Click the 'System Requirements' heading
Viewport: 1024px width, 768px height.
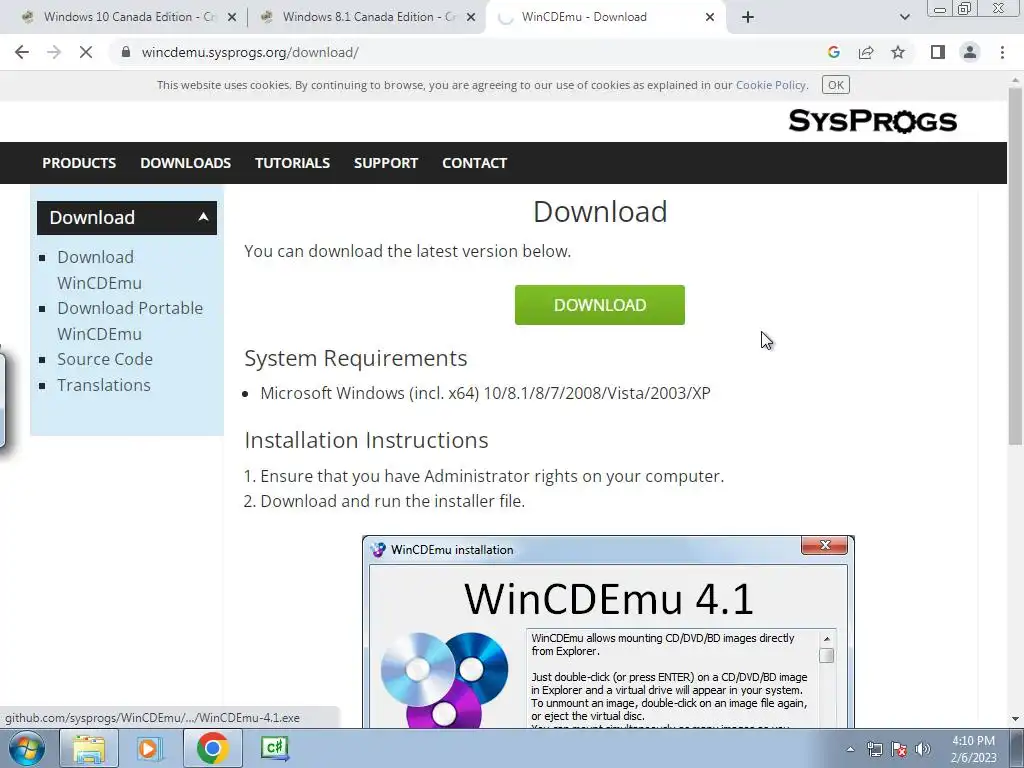356,359
